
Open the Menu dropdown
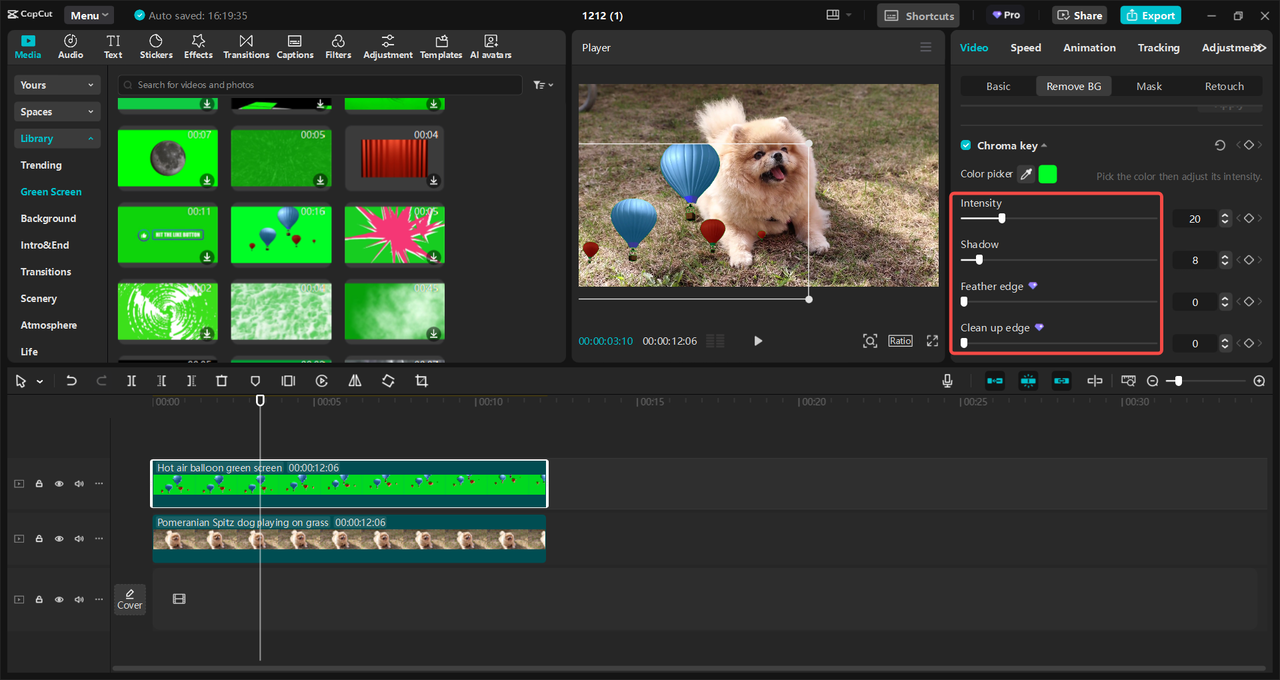pyautogui.click(x=89, y=15)
